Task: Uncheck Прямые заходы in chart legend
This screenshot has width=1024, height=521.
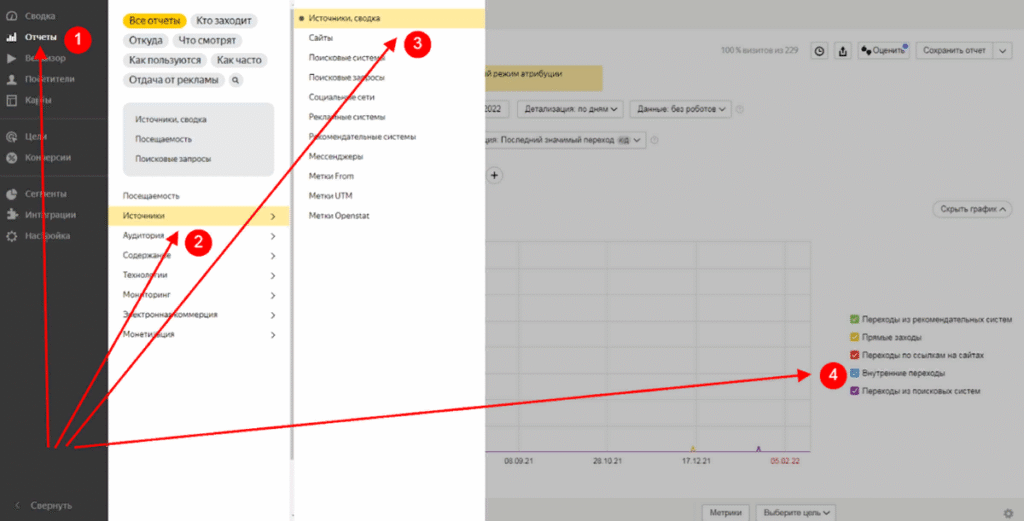Action: 854,337
